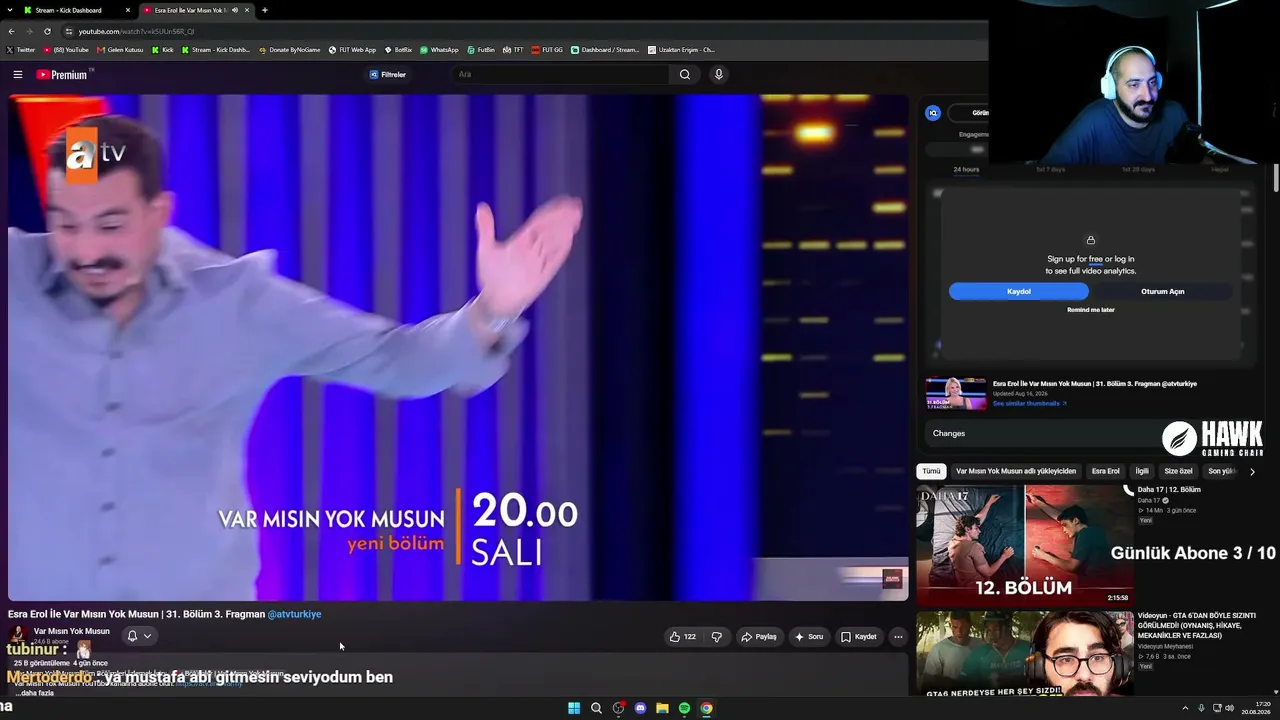Go back in browser history
Viewport: 1280px width, 720px height.
11,31
